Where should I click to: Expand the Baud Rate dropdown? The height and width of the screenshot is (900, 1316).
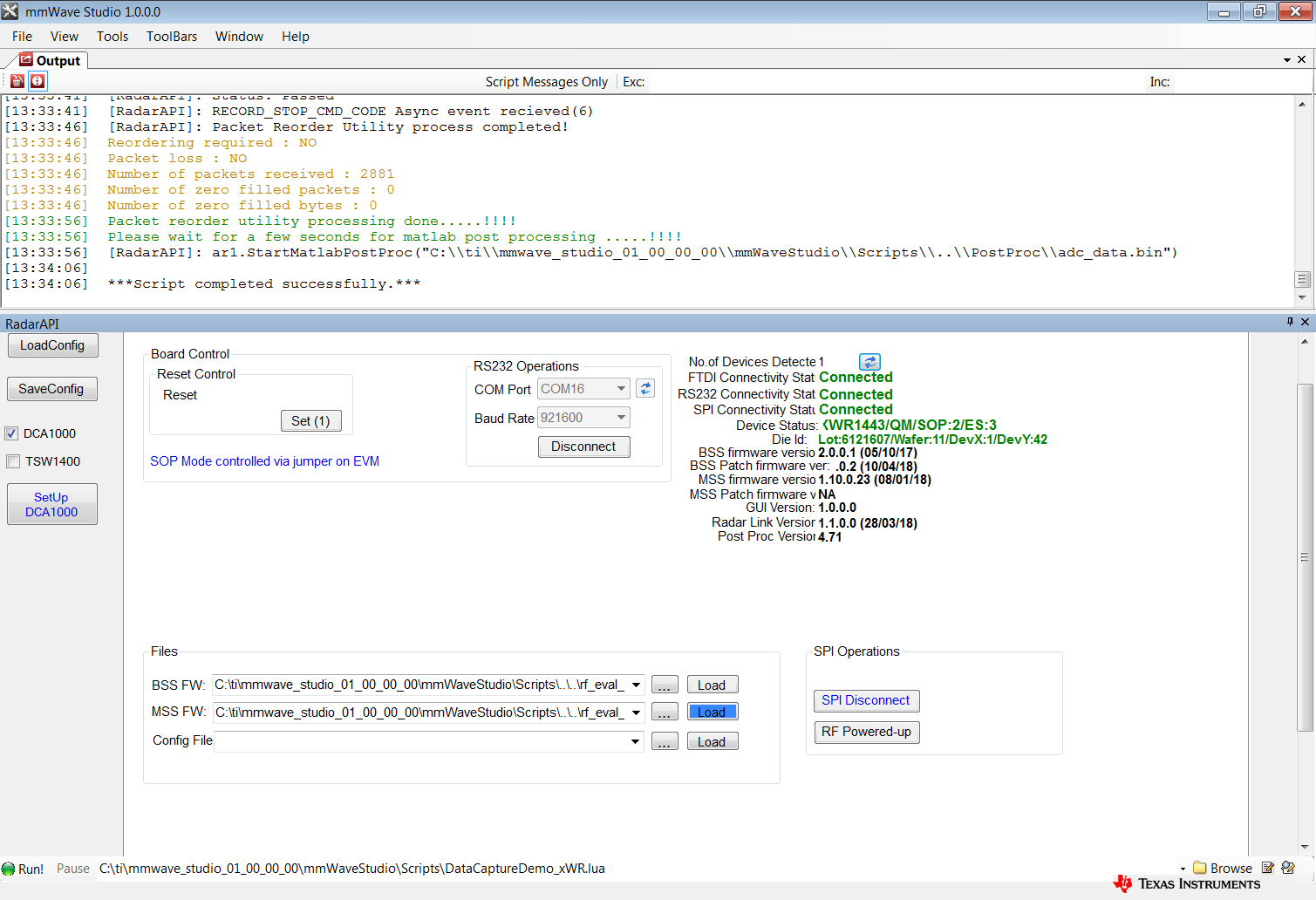point(621,418)
